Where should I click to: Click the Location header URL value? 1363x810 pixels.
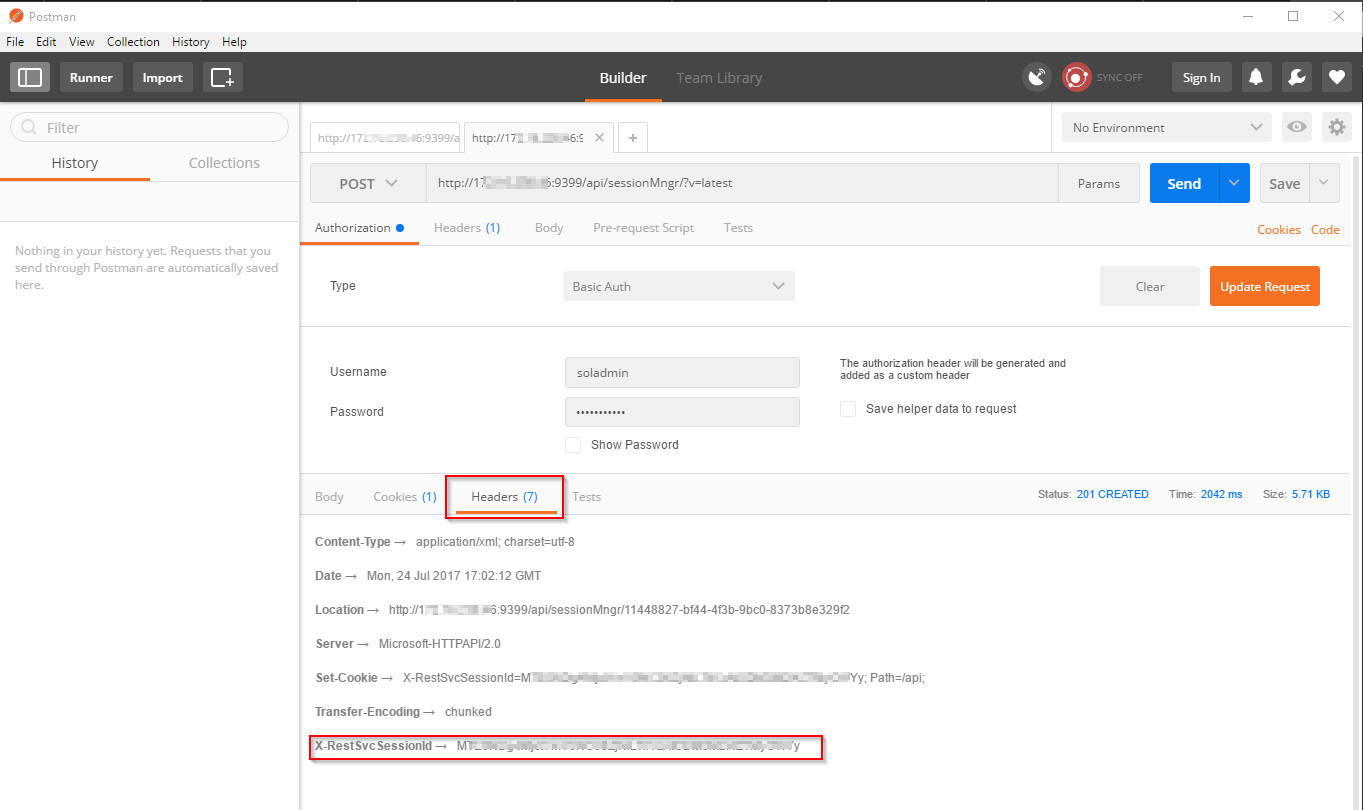[619, 609]
